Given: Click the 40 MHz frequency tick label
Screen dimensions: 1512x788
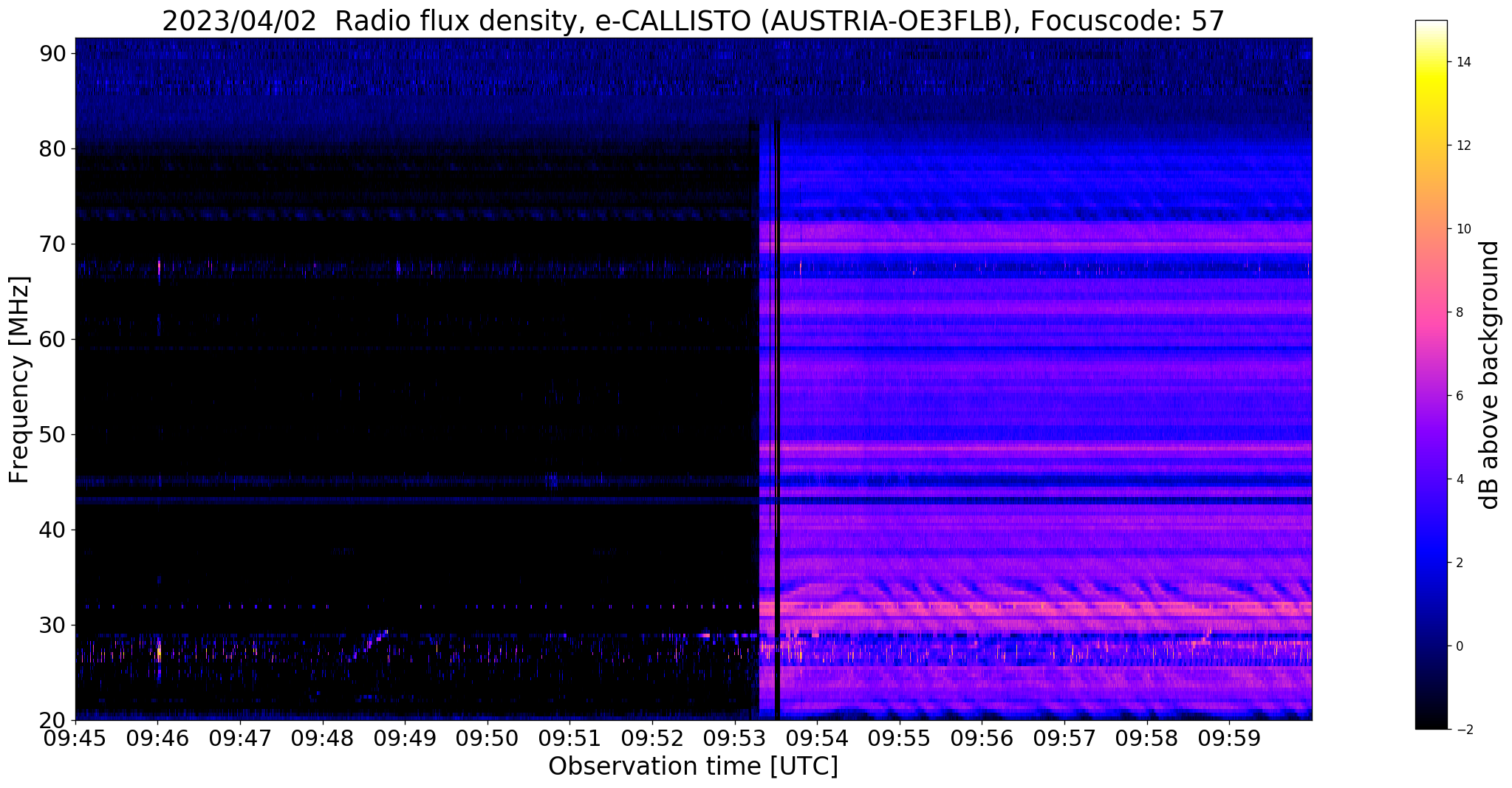Looking at the screenshot, I should pos(52,530).
